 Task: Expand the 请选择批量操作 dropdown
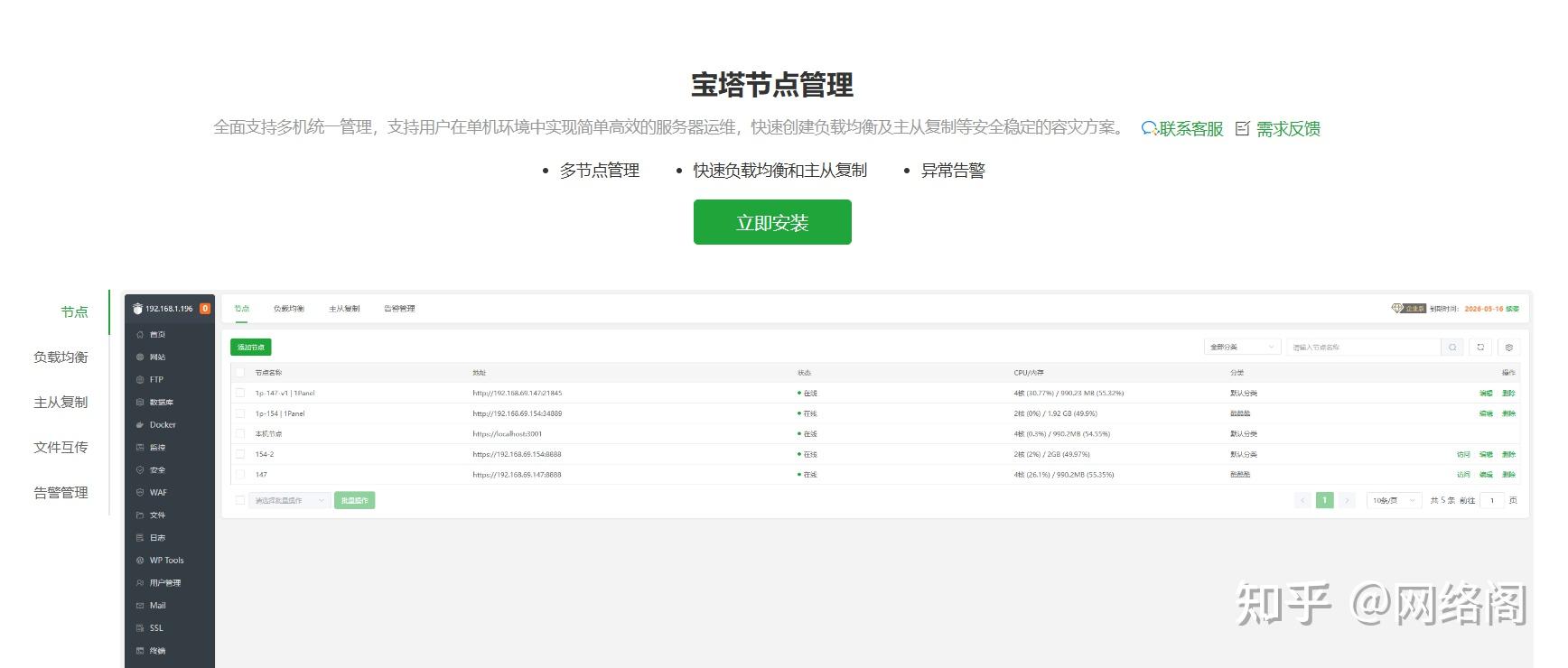click(x=289, y=500)
